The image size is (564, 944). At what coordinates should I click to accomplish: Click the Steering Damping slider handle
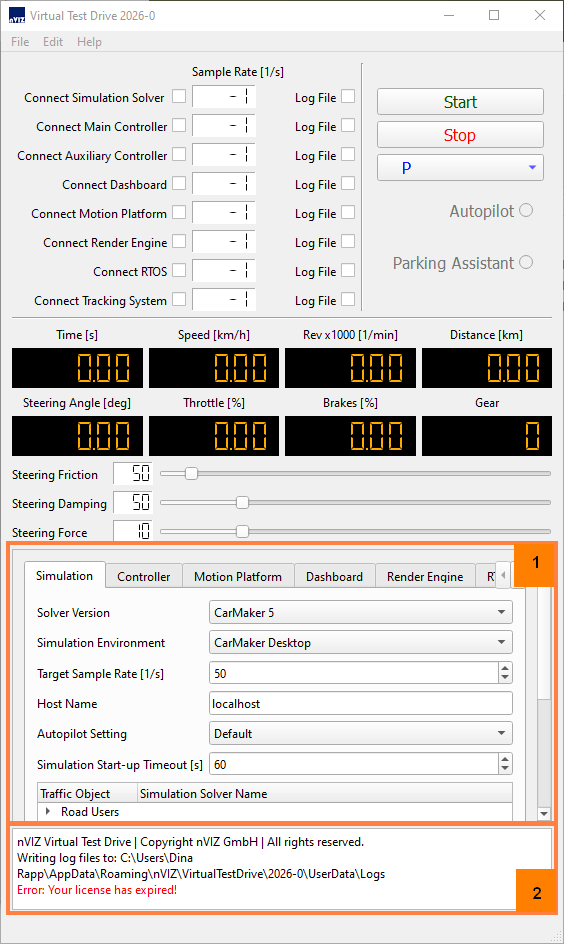(x=242, y=502)
